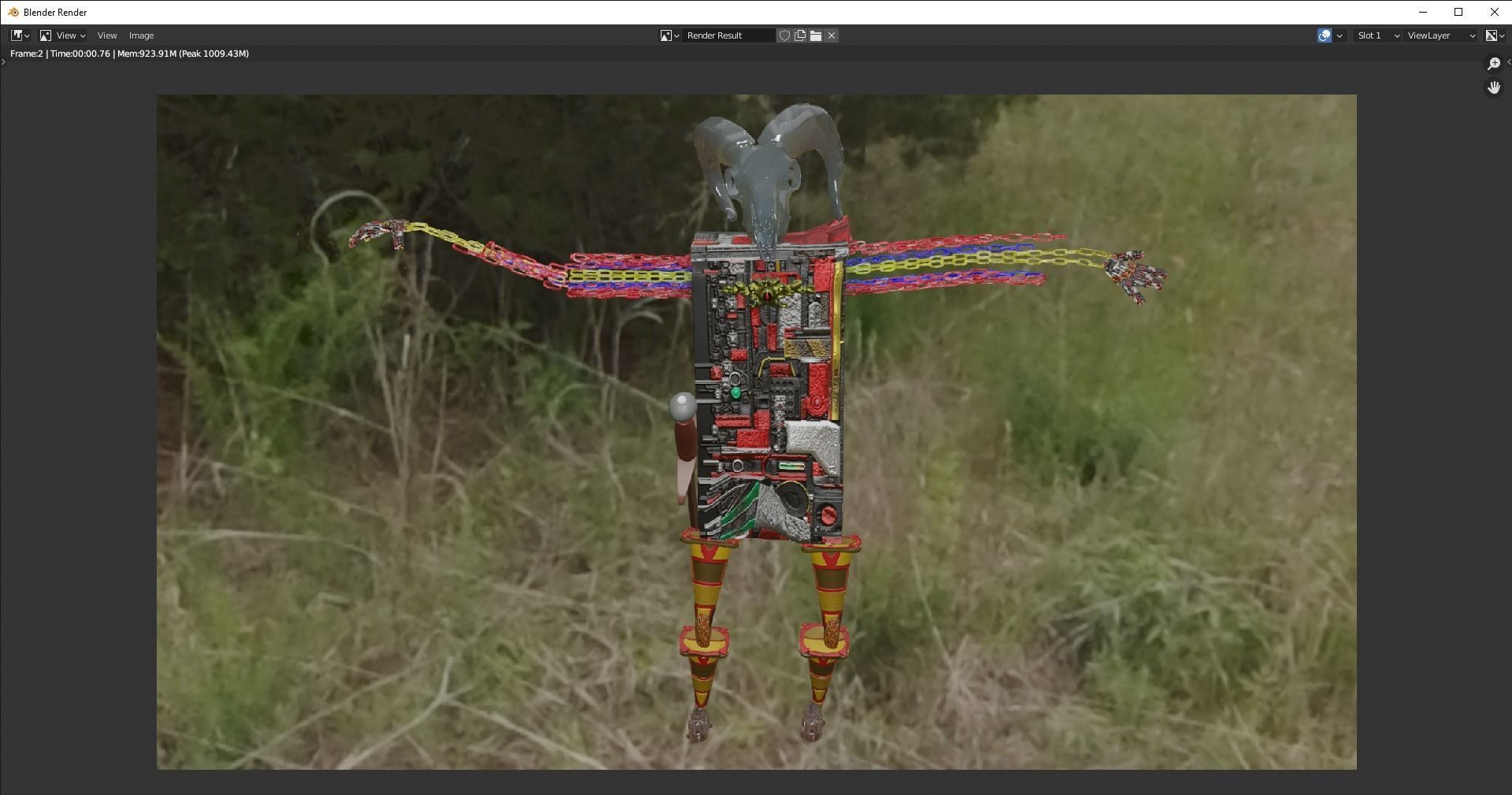Click the browse image datablock icon
1512x795 pixels.
665,35
